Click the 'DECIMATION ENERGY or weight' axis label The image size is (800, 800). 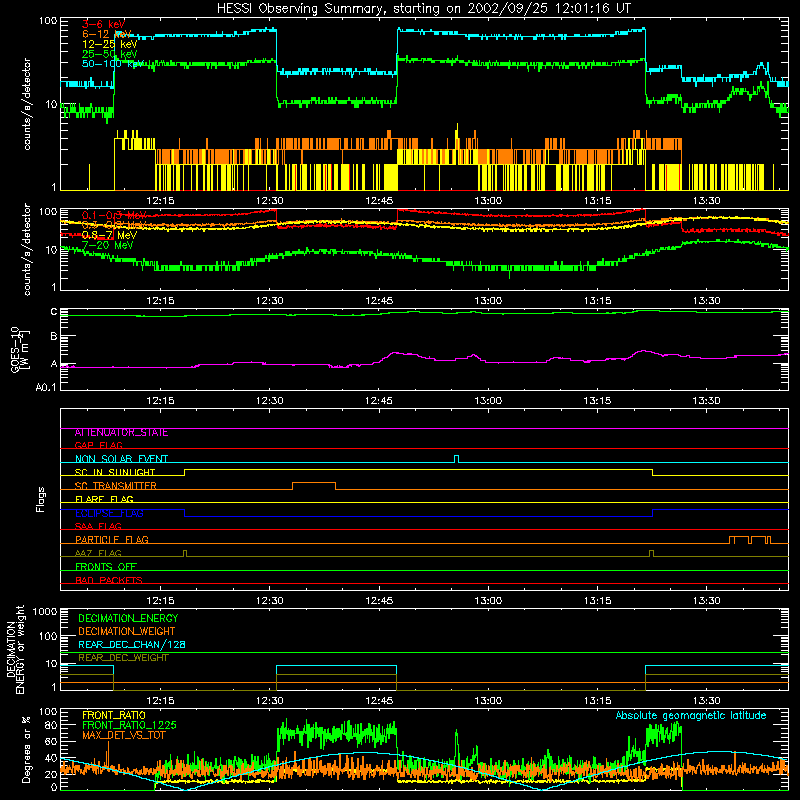point(15,650)
